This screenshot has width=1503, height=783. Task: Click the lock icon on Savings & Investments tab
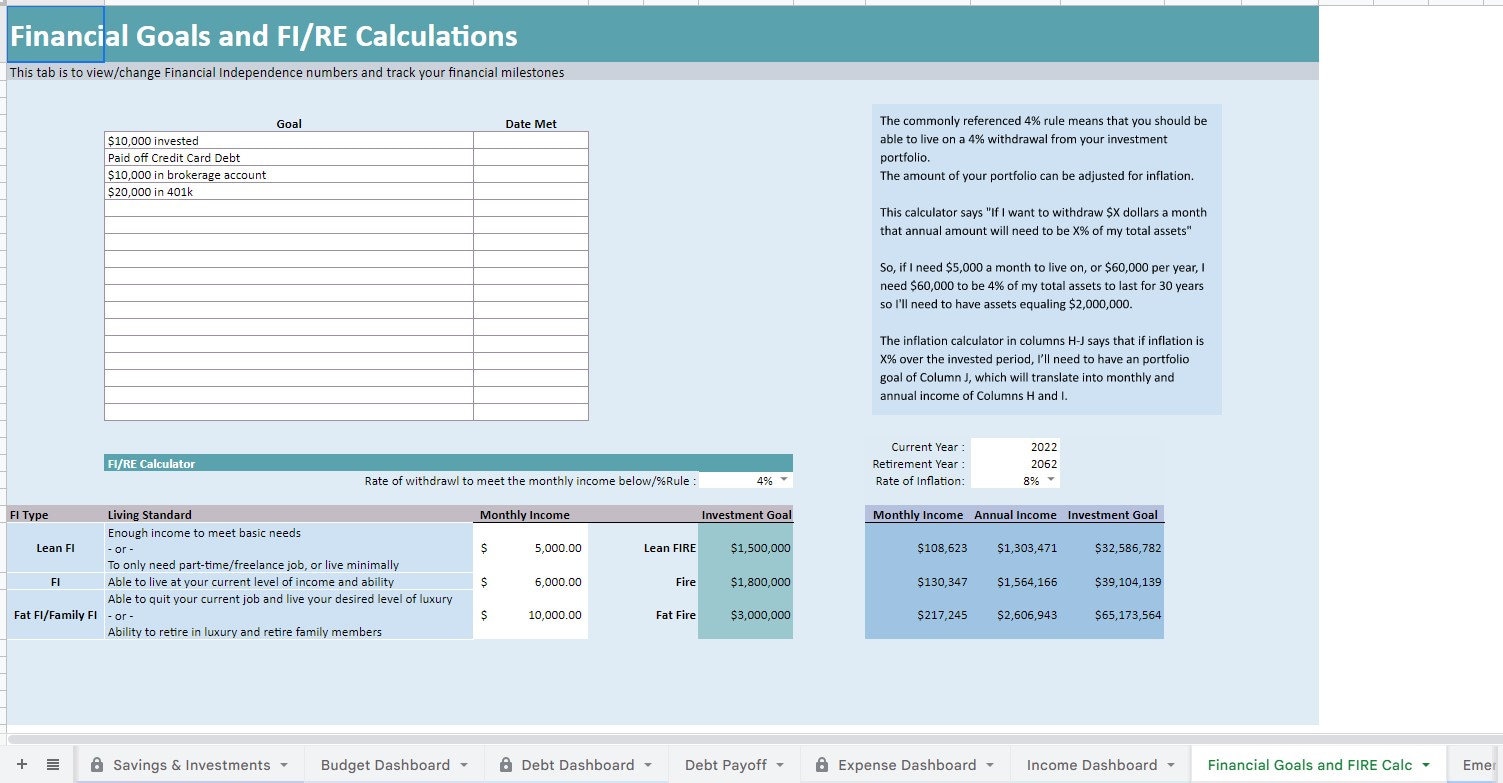[96, 764]
